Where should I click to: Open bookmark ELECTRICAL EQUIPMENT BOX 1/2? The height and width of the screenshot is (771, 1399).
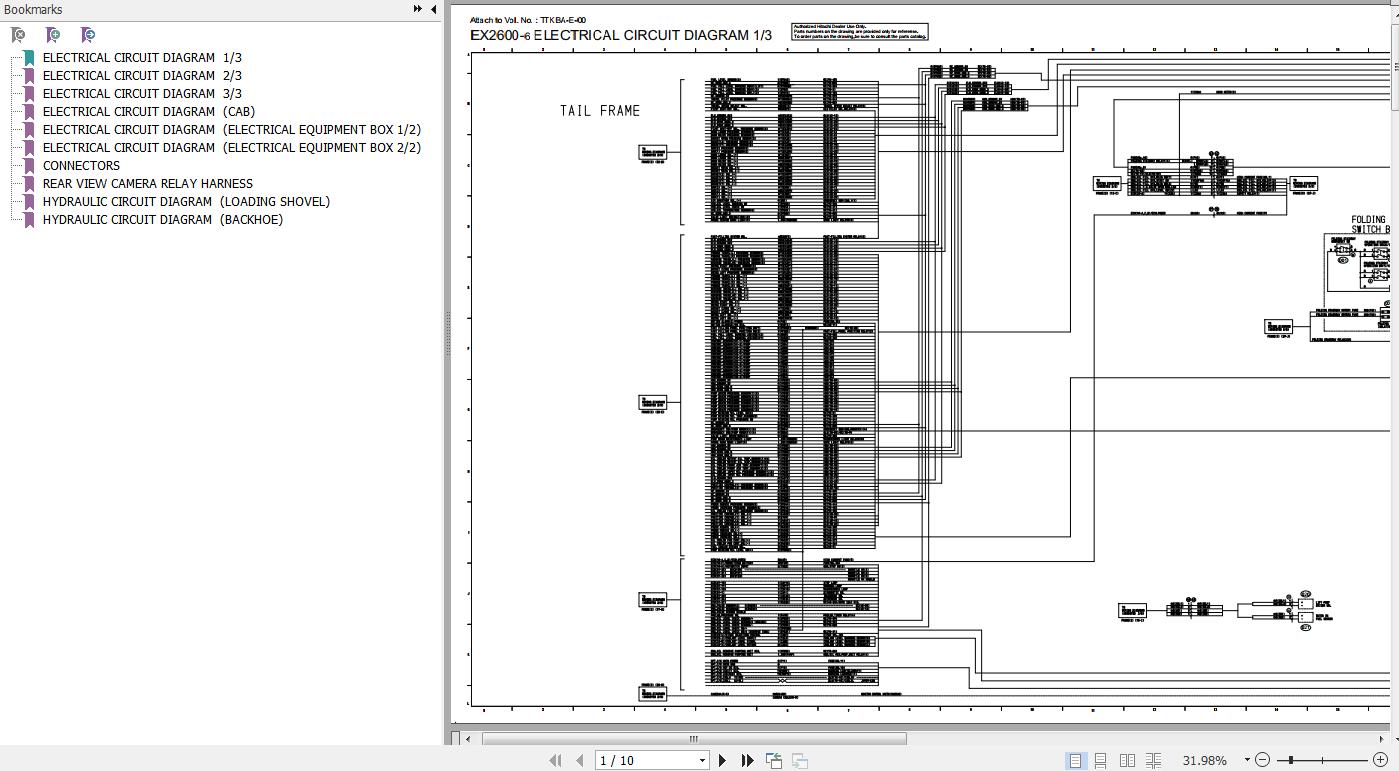[x=231, y=130]
